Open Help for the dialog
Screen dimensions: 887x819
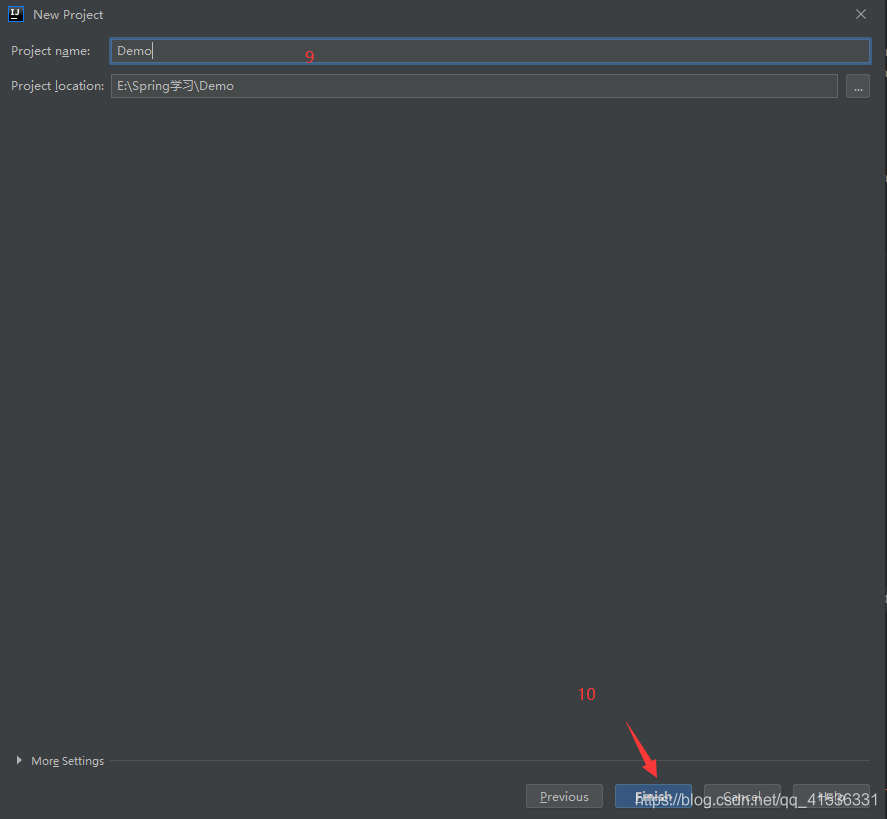(831, 796)
